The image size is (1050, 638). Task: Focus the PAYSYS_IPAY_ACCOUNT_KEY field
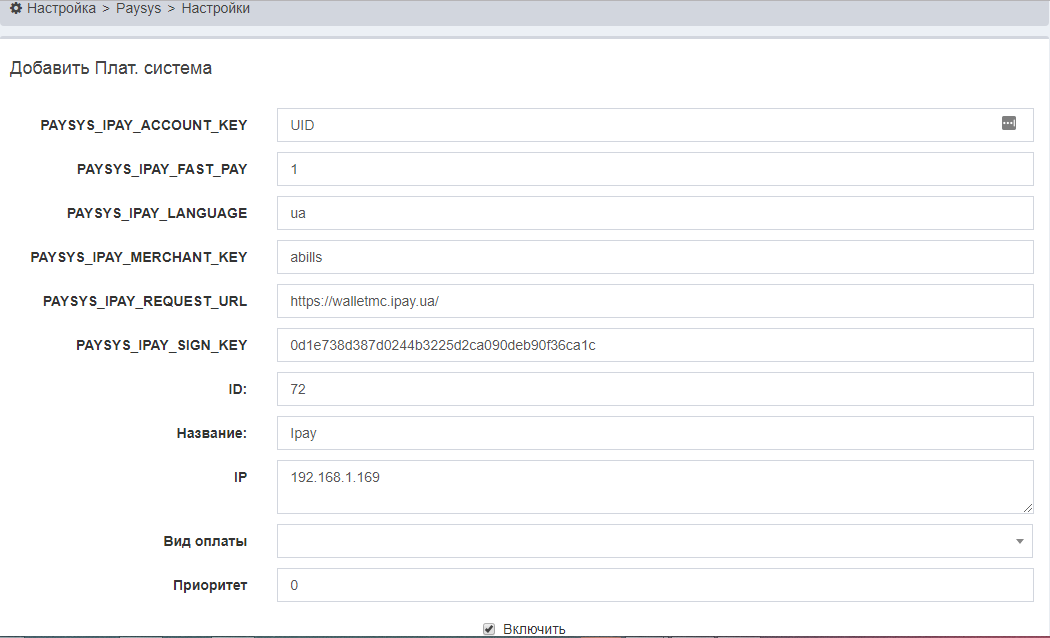coord(655,125)
